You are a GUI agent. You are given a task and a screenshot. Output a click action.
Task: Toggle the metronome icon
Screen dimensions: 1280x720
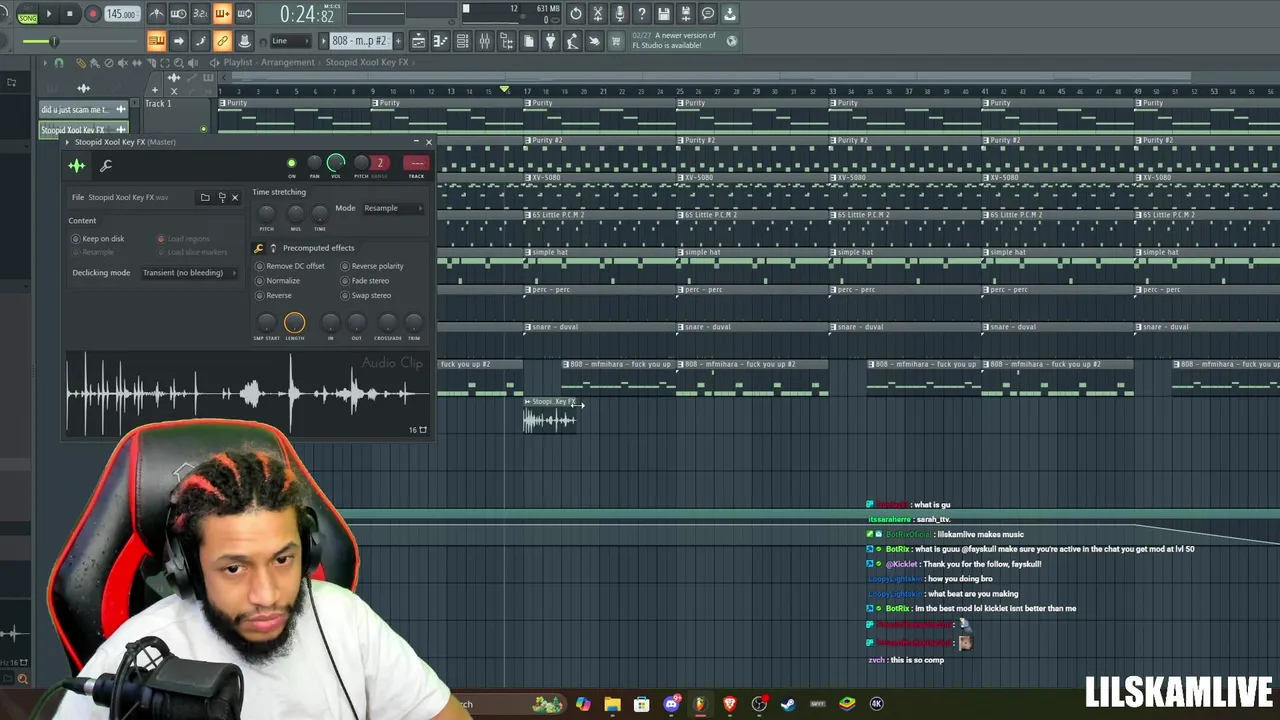click(x=156, y=14)
